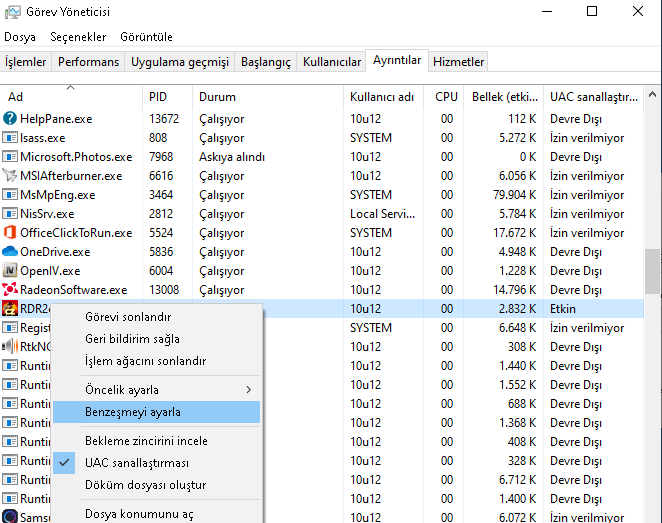This screenshot has width=662, height=523.
Task: Sort by the Durum column header
Action: click(x=268, y=97)
